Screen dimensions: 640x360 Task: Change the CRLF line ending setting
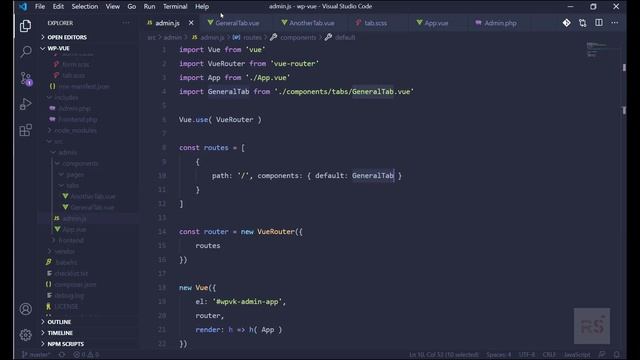[549, 355]
